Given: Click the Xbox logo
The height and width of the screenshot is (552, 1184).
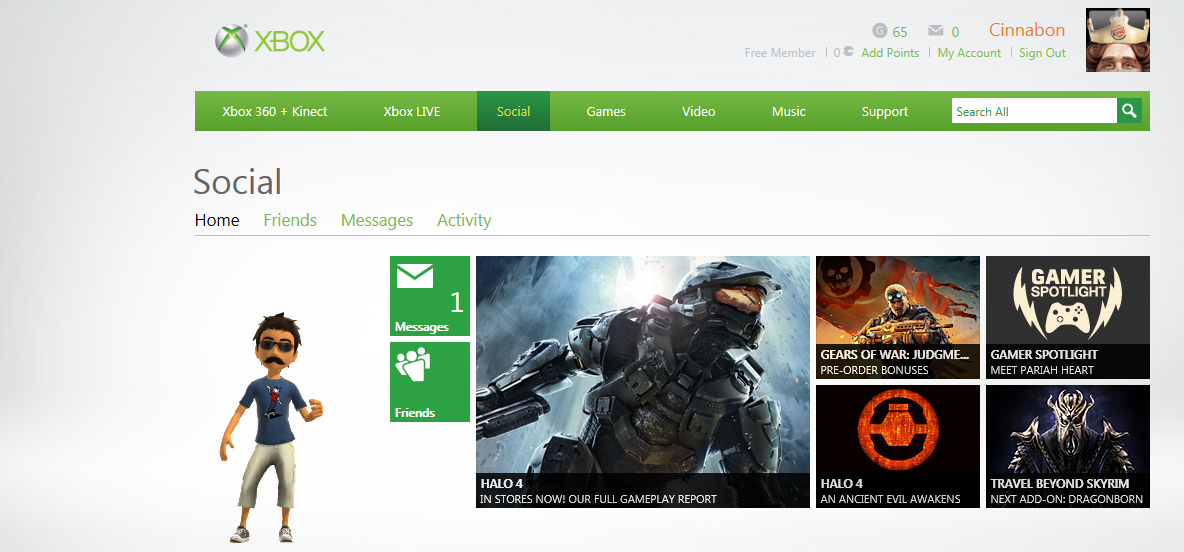Looking at the screenshot, I should pyautogui.click(x=270, y=41).
